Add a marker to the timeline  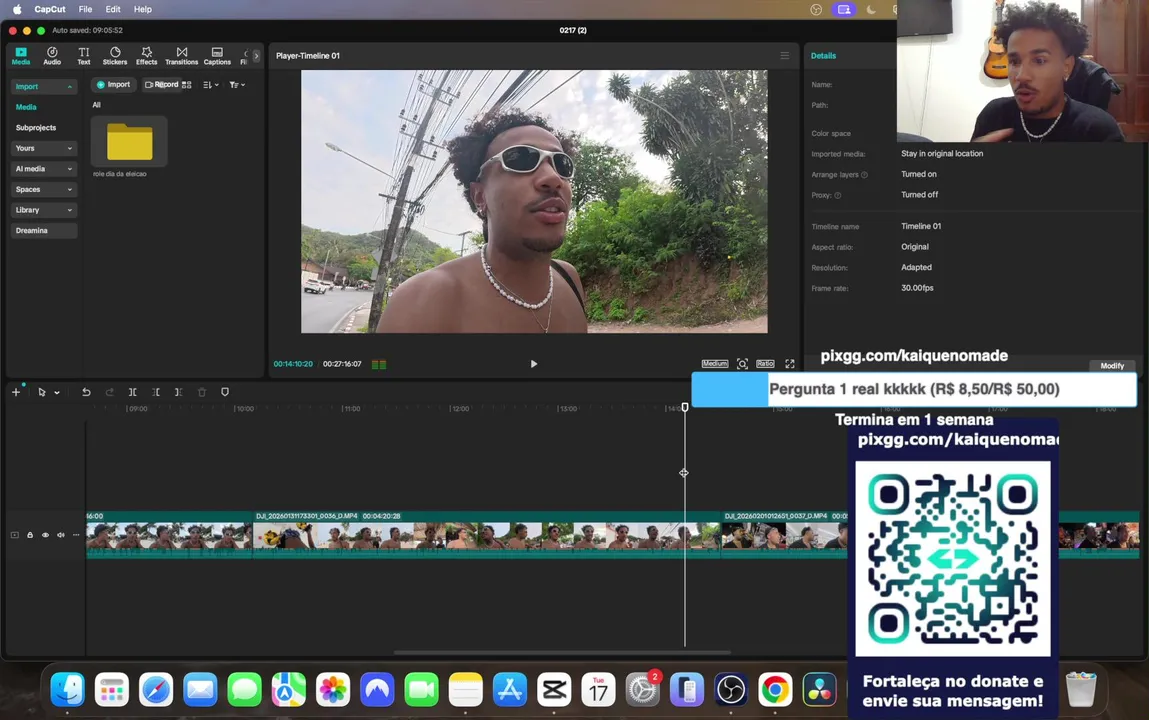(x=225, y=392)
